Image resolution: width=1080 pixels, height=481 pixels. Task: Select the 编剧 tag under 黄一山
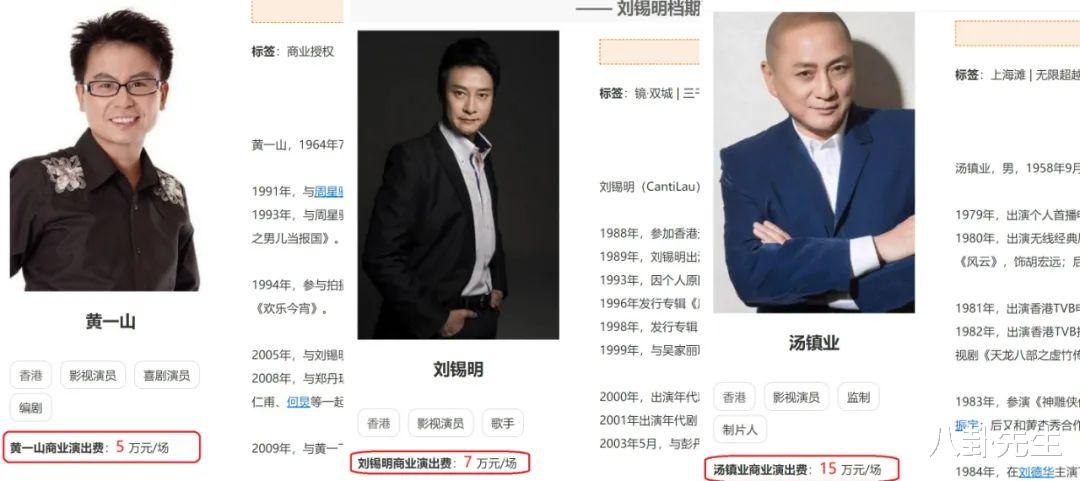[x=30, y=408]
